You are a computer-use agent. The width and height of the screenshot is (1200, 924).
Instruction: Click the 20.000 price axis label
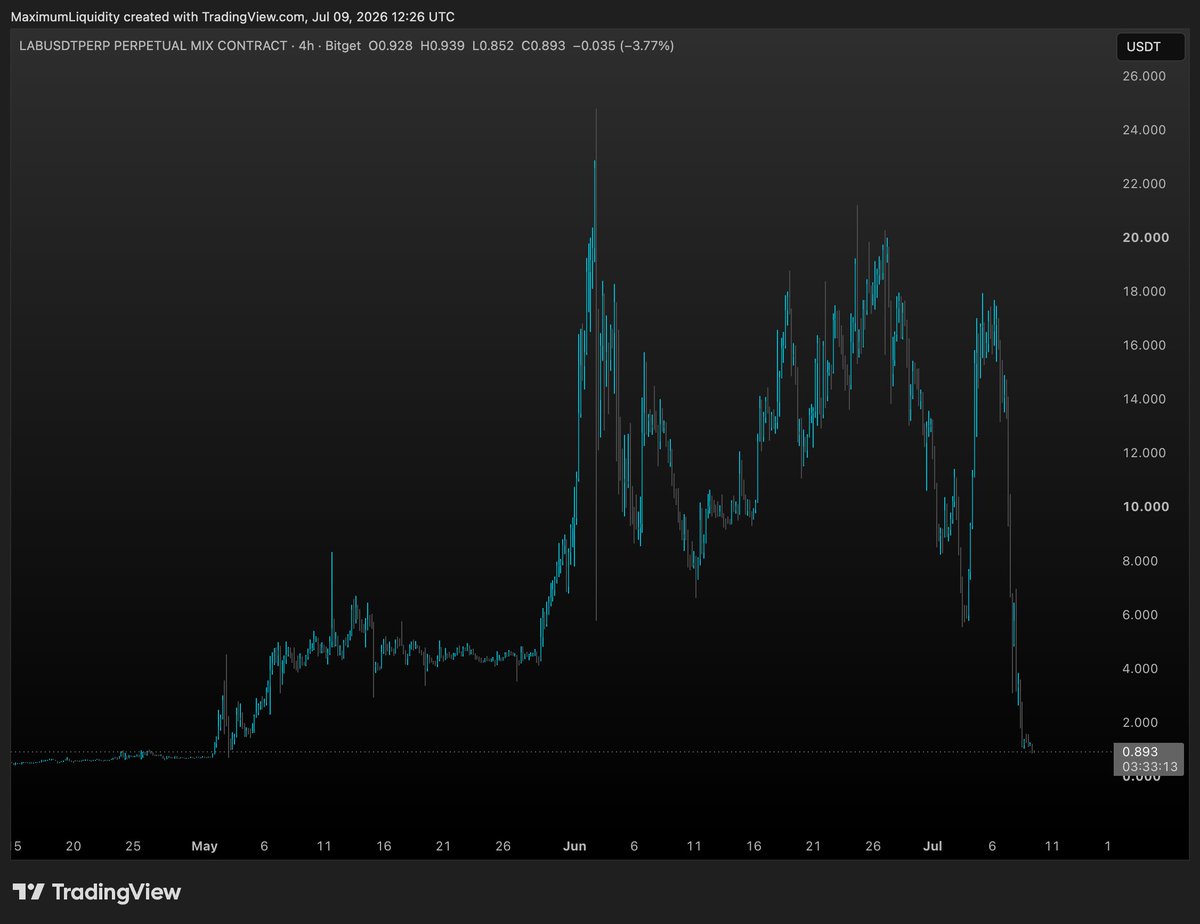coord(1145,238)
